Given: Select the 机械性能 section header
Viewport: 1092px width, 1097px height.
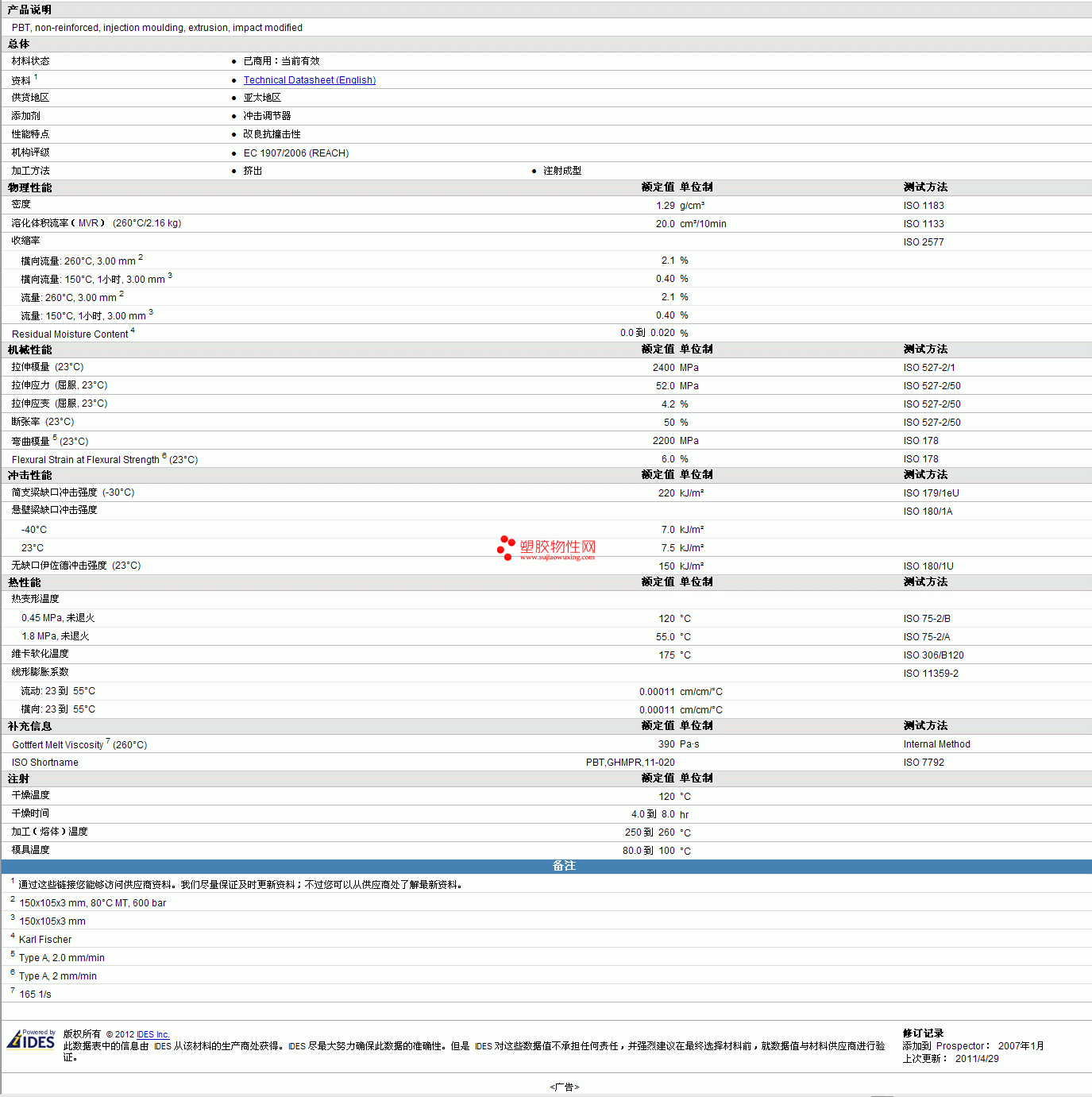Looking at the screenshot, I should [x=30, y=350].
